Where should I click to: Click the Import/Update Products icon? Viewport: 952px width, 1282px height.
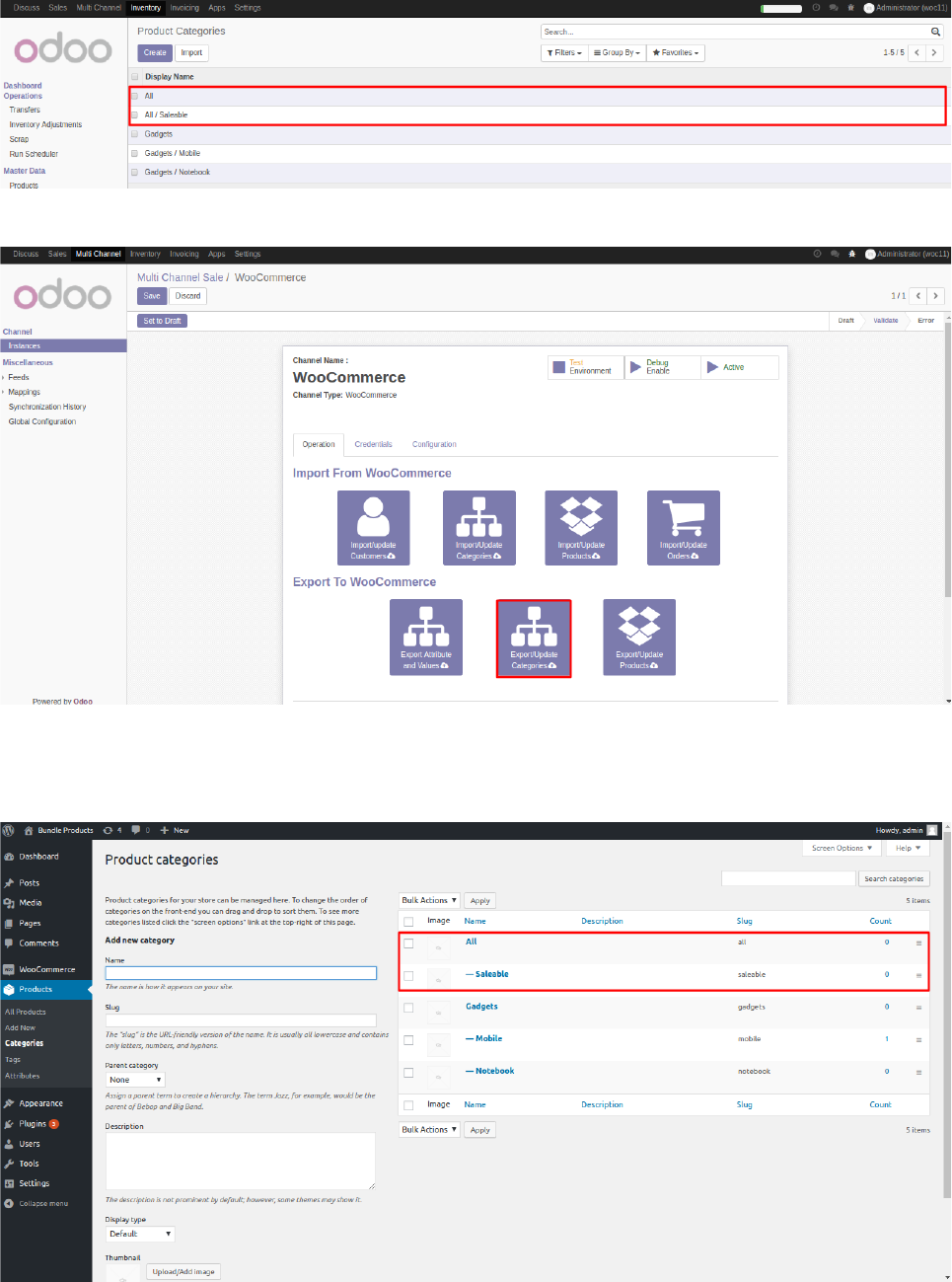[x=581, y=528]
